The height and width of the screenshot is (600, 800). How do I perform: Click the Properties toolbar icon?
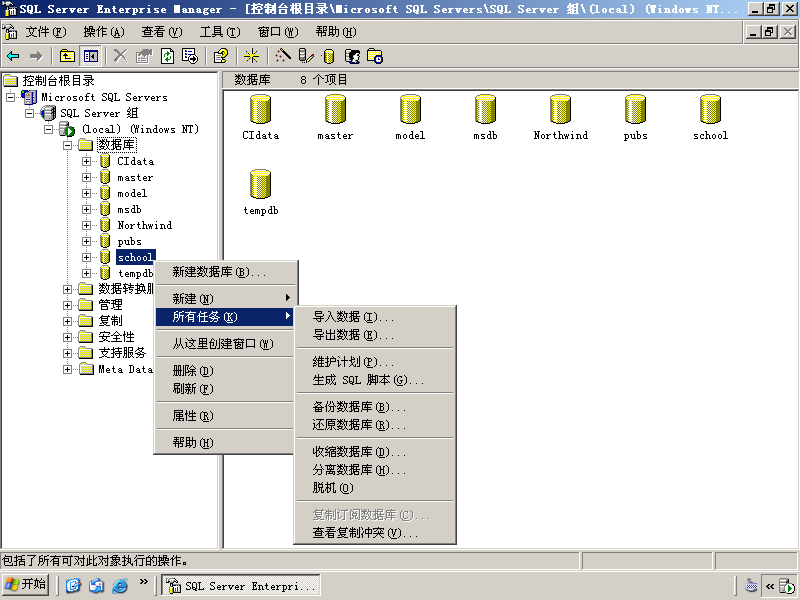click(x=144, y=56)
